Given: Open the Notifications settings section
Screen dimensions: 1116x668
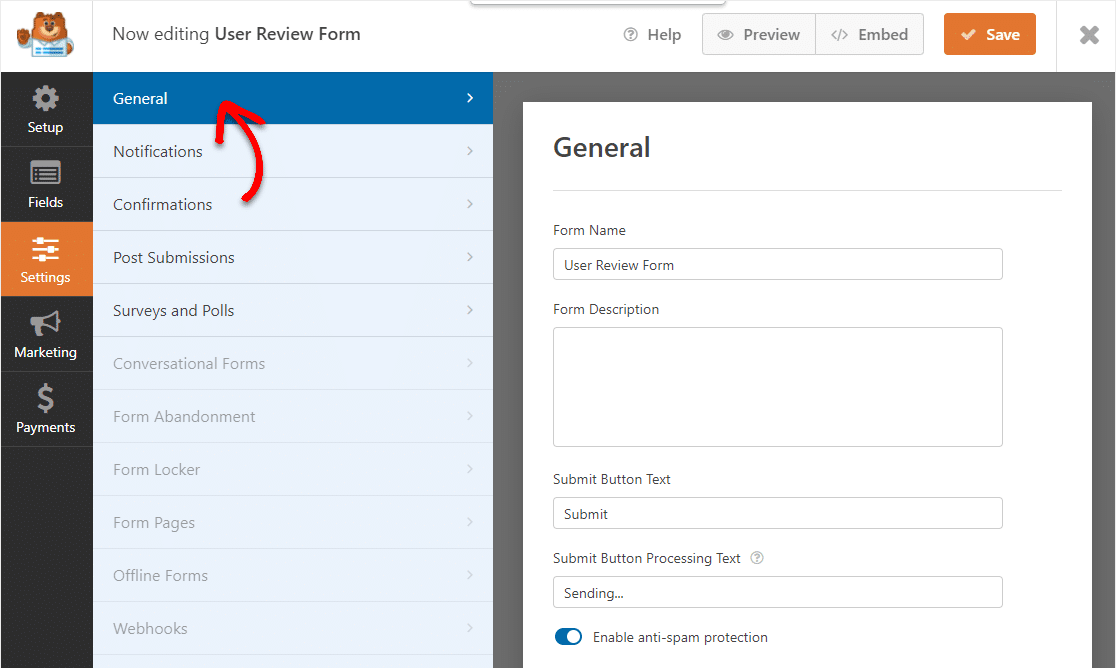Looking at the screenshot, I should click(293, 151).
